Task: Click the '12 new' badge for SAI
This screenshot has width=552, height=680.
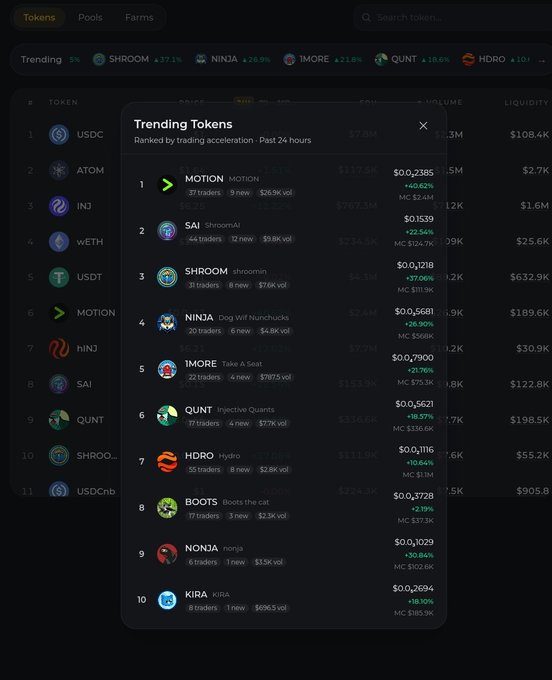Action: pyautogui.click(x=242, y=239)
